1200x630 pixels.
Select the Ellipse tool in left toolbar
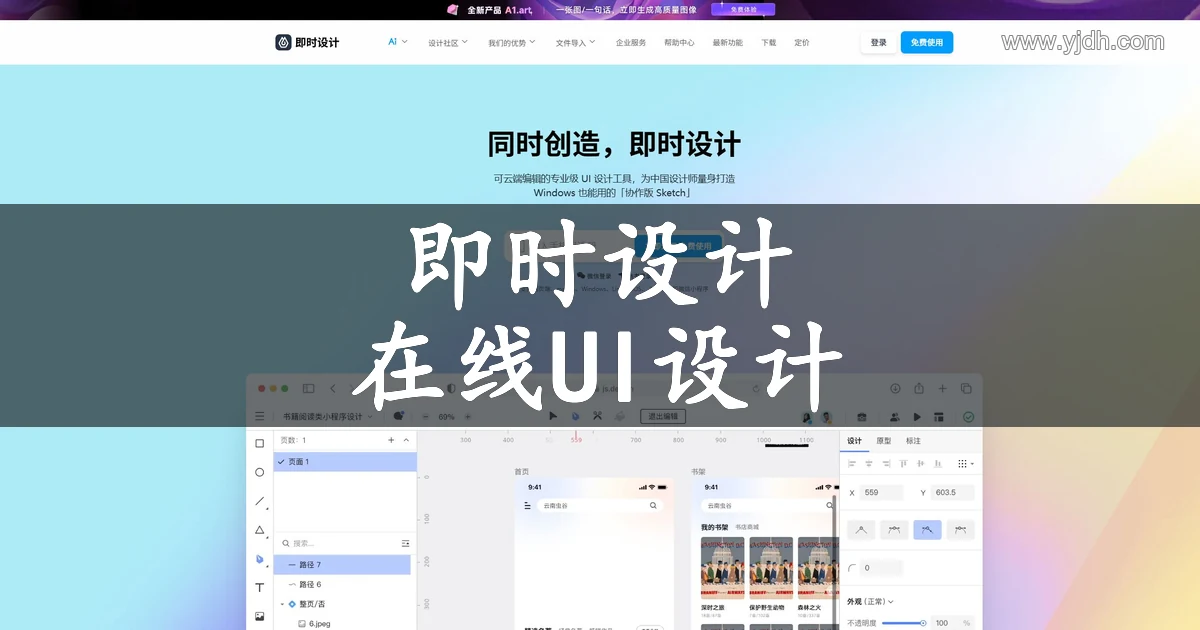[259, 472]
